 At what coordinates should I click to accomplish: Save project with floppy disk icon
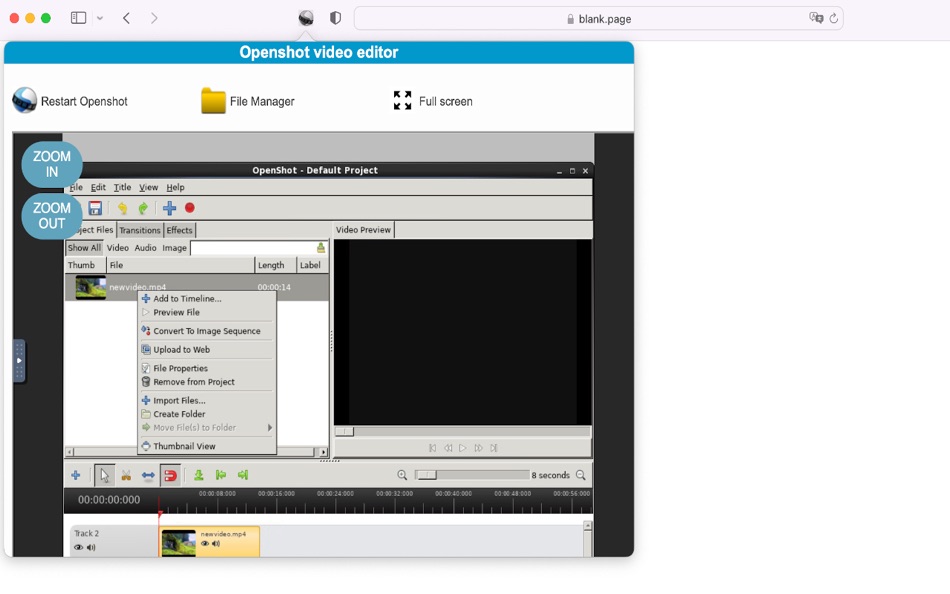[95, 208]
